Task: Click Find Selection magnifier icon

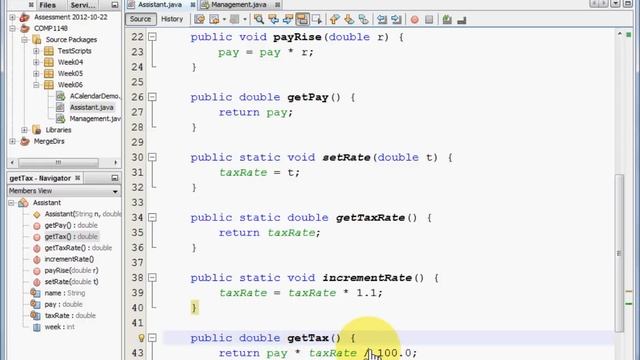Action: coord(258,19)
